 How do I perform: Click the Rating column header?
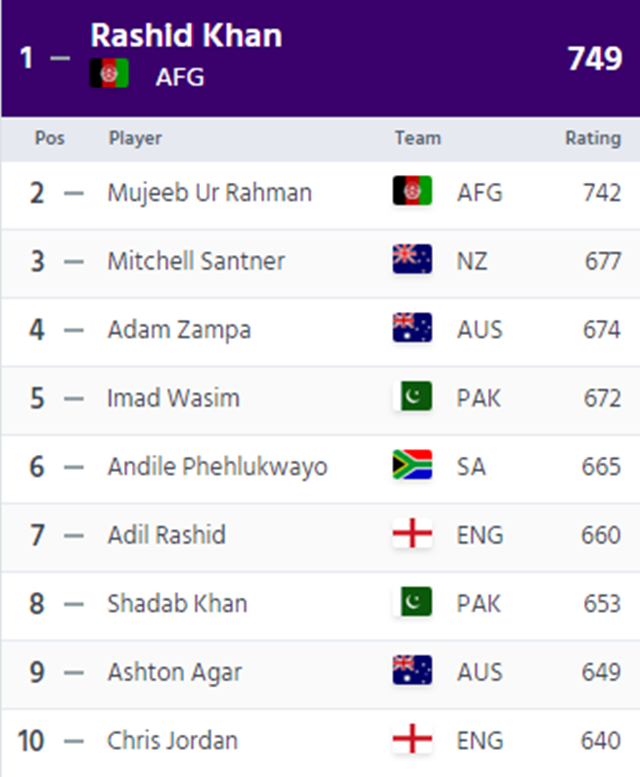pos(593,139)
